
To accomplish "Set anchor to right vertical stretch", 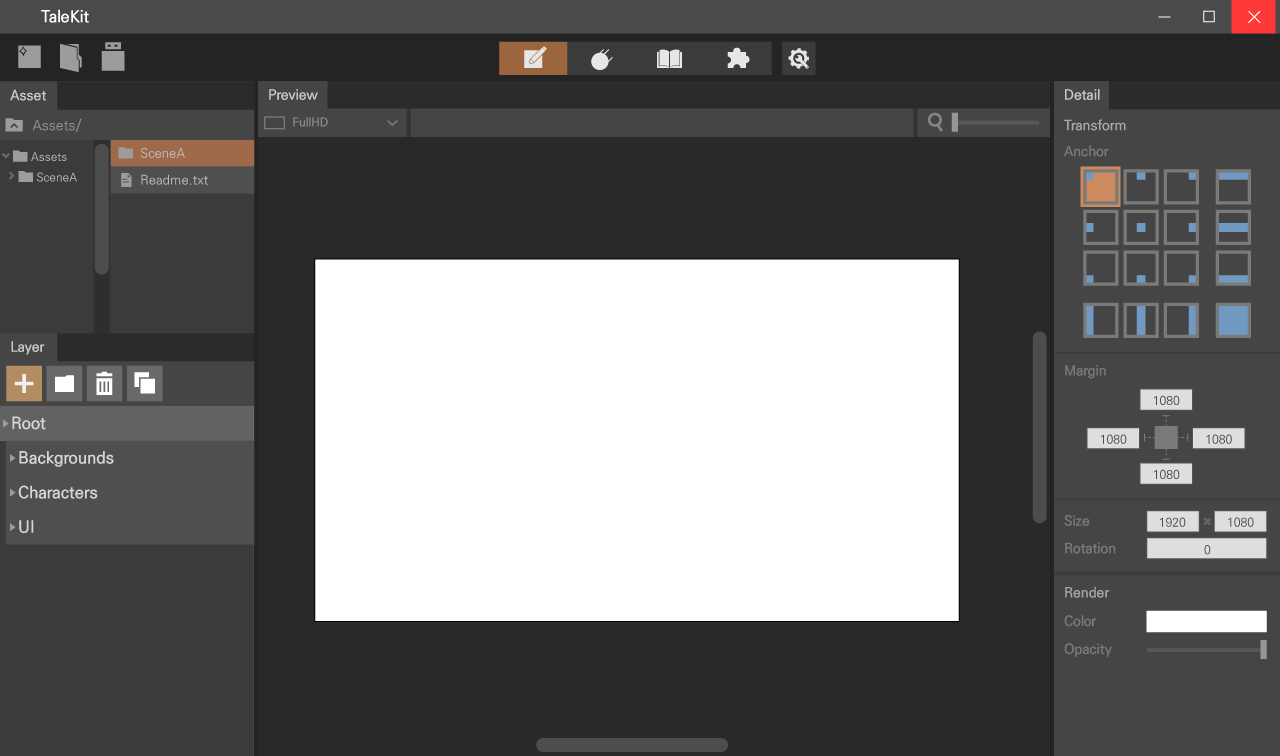I will [1181, 320].
